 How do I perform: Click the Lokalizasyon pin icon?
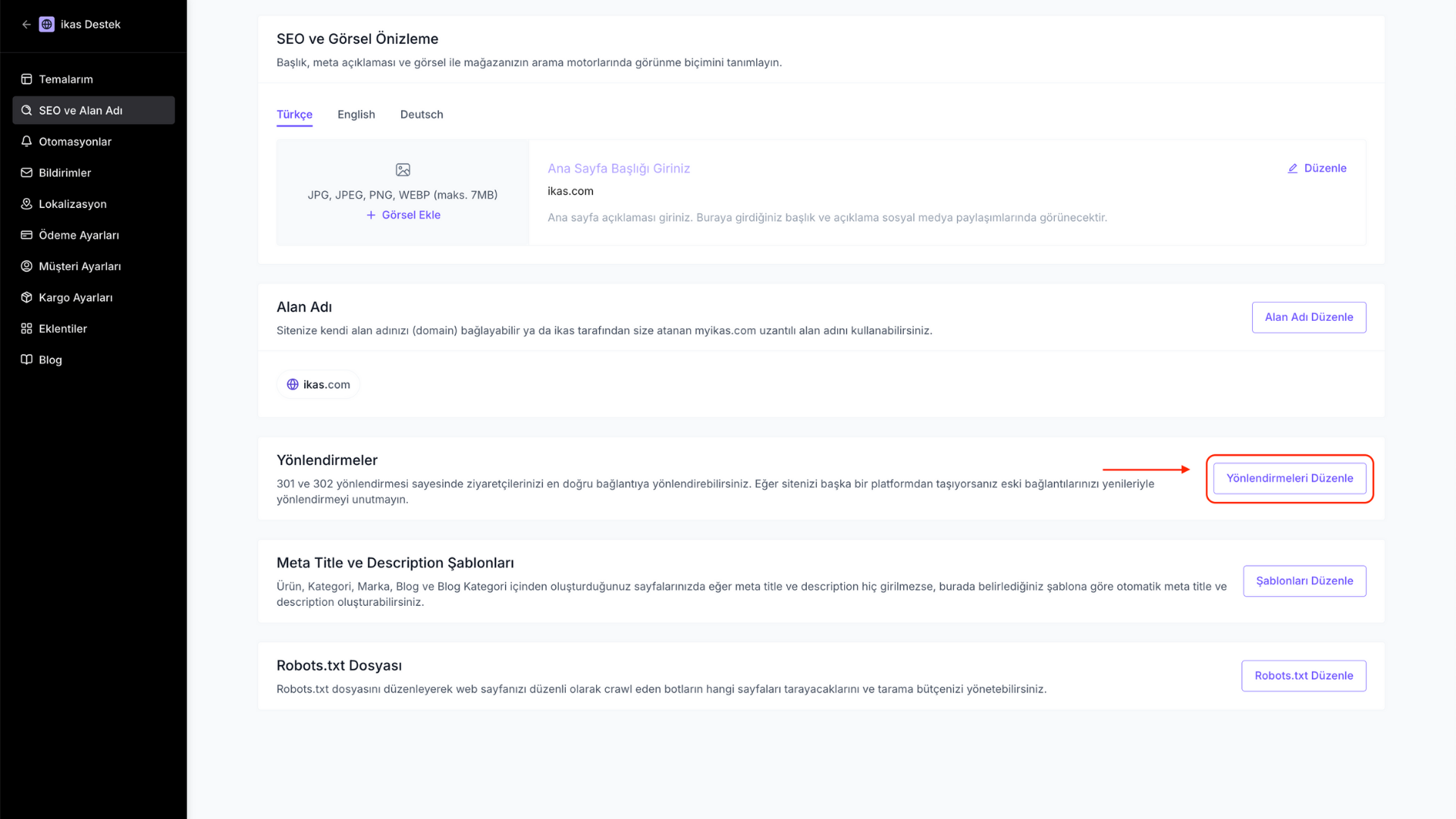pos(27,203)
